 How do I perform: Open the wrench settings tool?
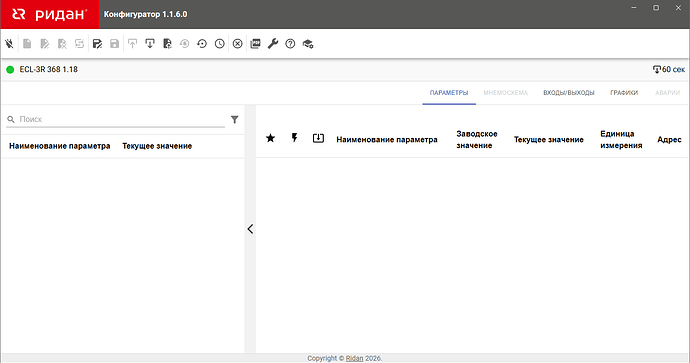[x=273, y=44]
